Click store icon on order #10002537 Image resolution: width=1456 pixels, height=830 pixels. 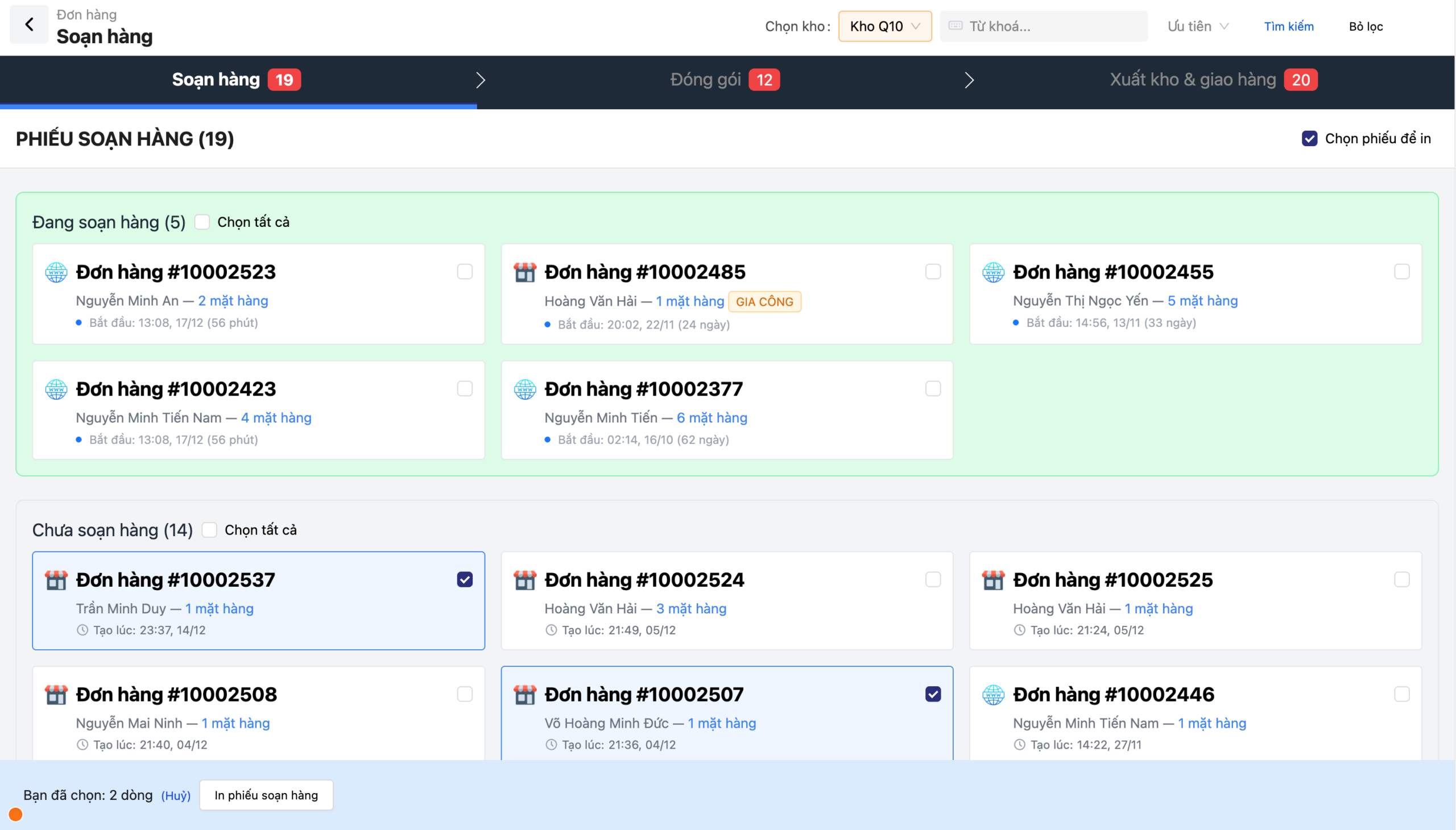(x=56, y=580)
